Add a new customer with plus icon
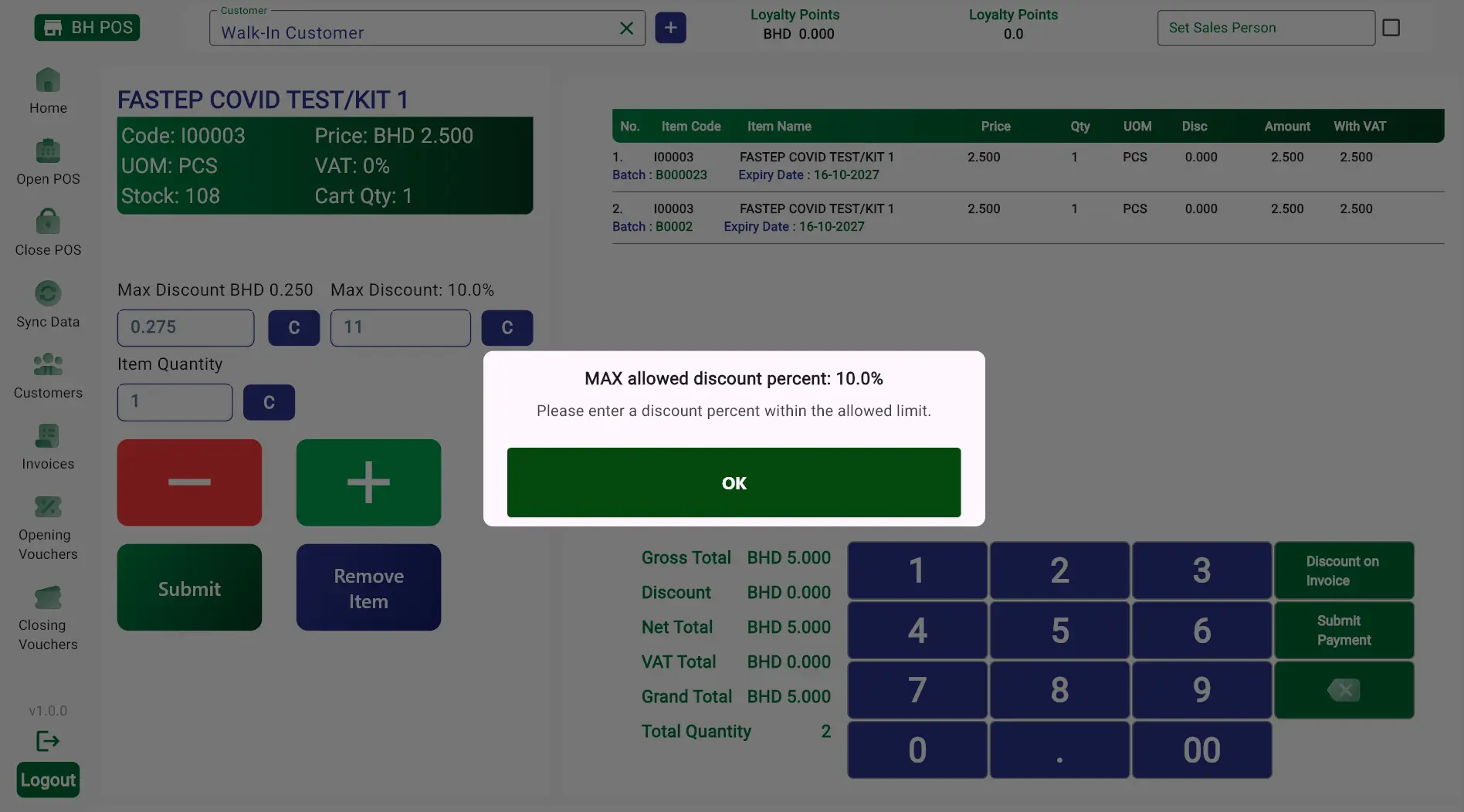 (x=670, y=28)
